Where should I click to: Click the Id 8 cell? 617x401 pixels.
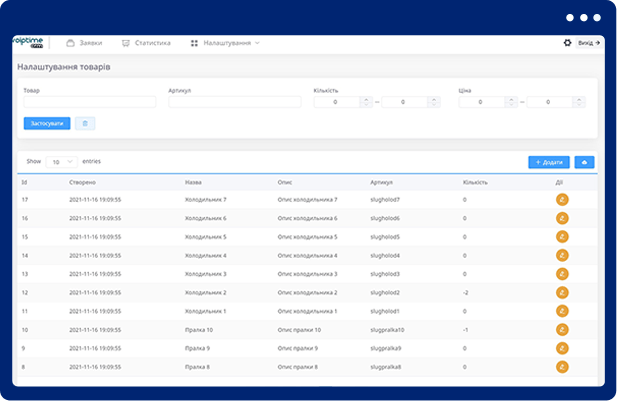pyautogui.click(x=23, y=367)
